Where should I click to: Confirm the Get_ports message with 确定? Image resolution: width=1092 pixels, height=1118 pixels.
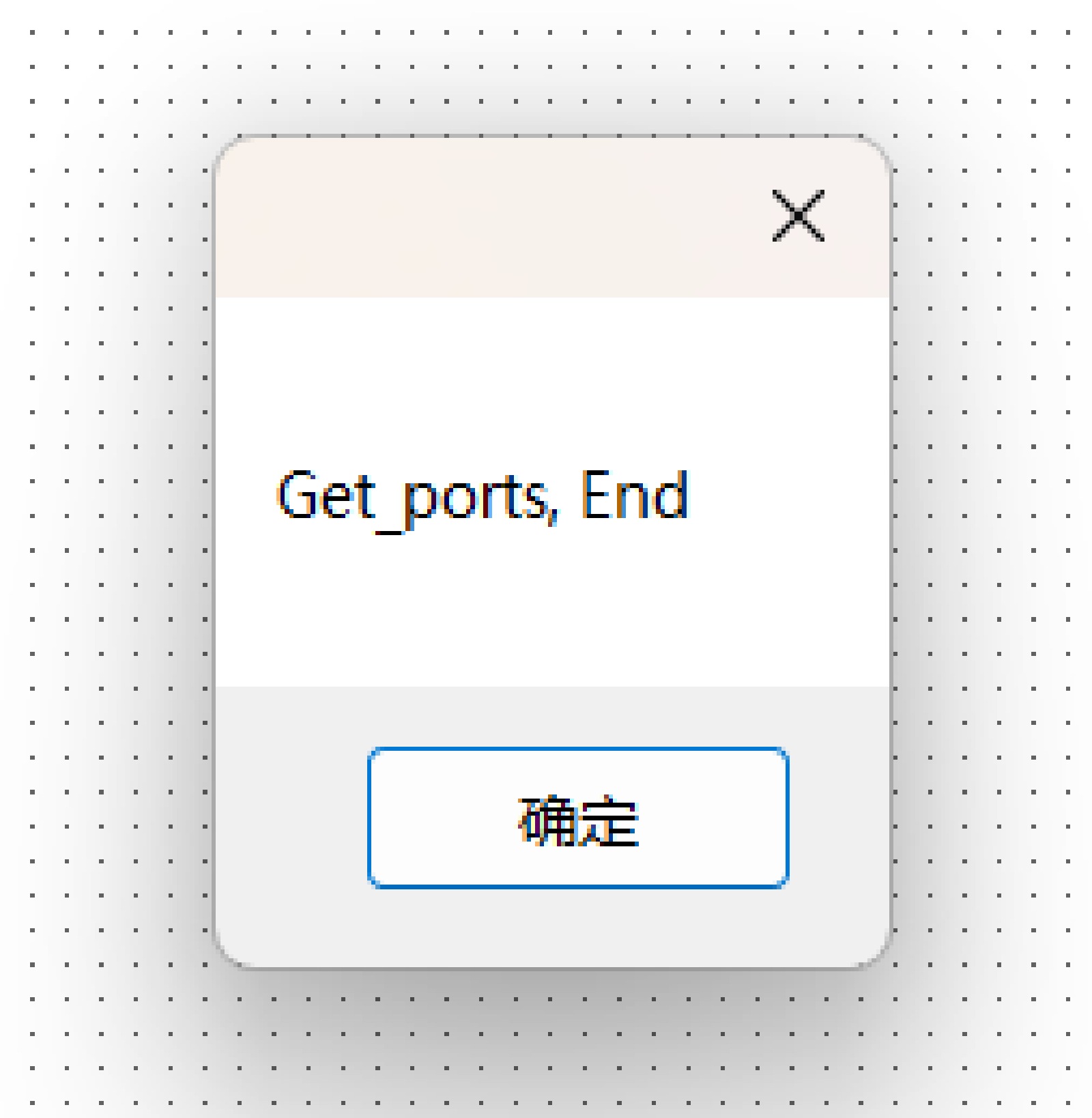point(578,818)
